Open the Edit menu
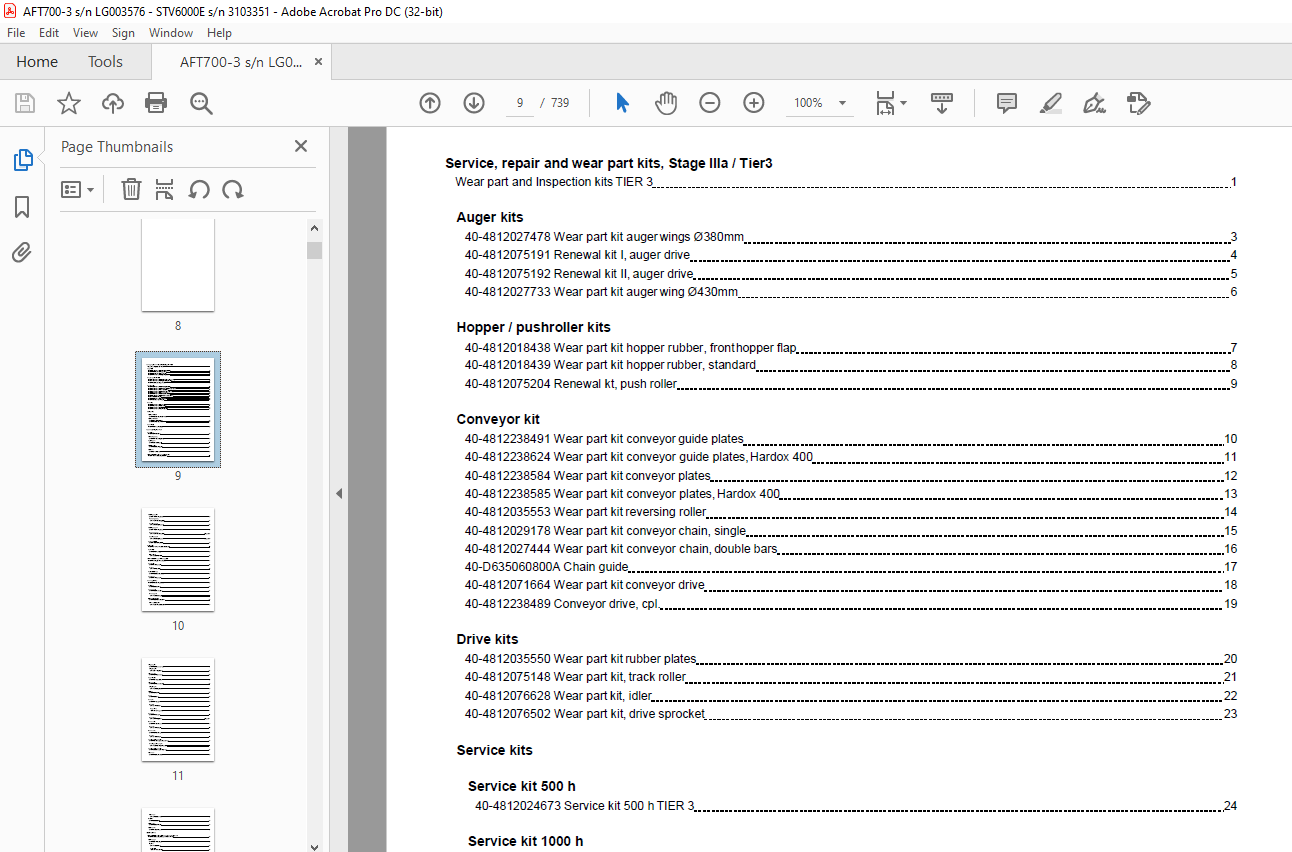Viewport: 1292px width, 852px height. 49,33
